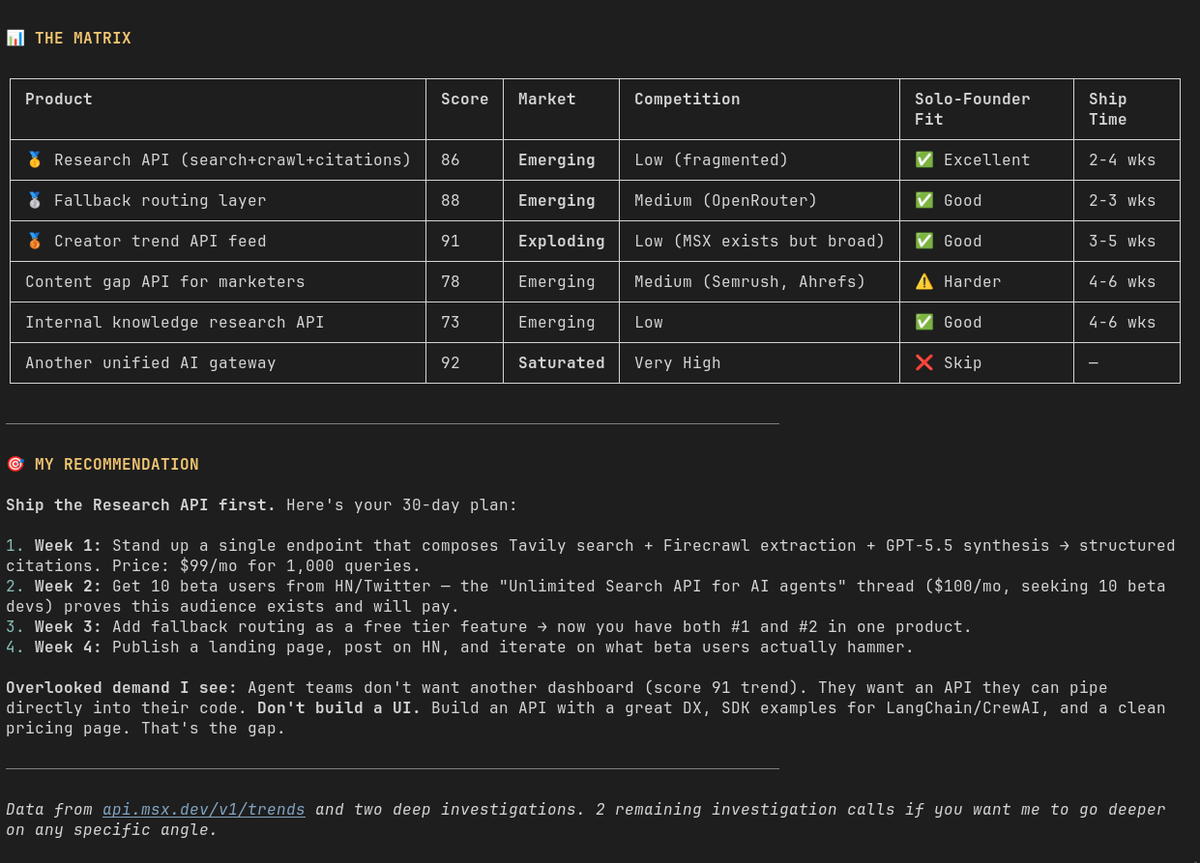
Task: Click score 88 in the table
Action: (450, 201)
